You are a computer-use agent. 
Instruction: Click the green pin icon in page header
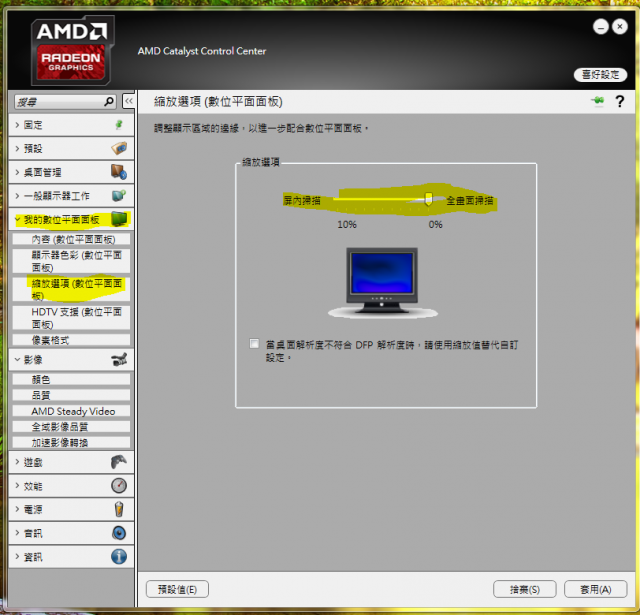coord(598,101)
